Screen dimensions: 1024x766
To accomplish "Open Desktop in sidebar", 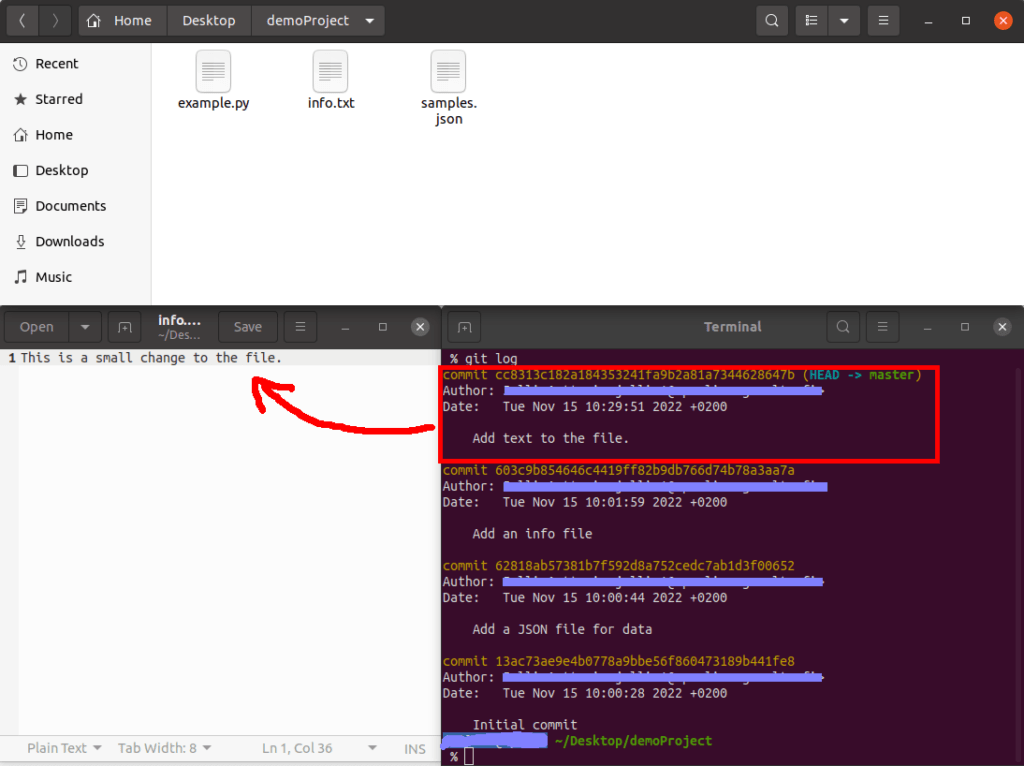I will (75, 170).
